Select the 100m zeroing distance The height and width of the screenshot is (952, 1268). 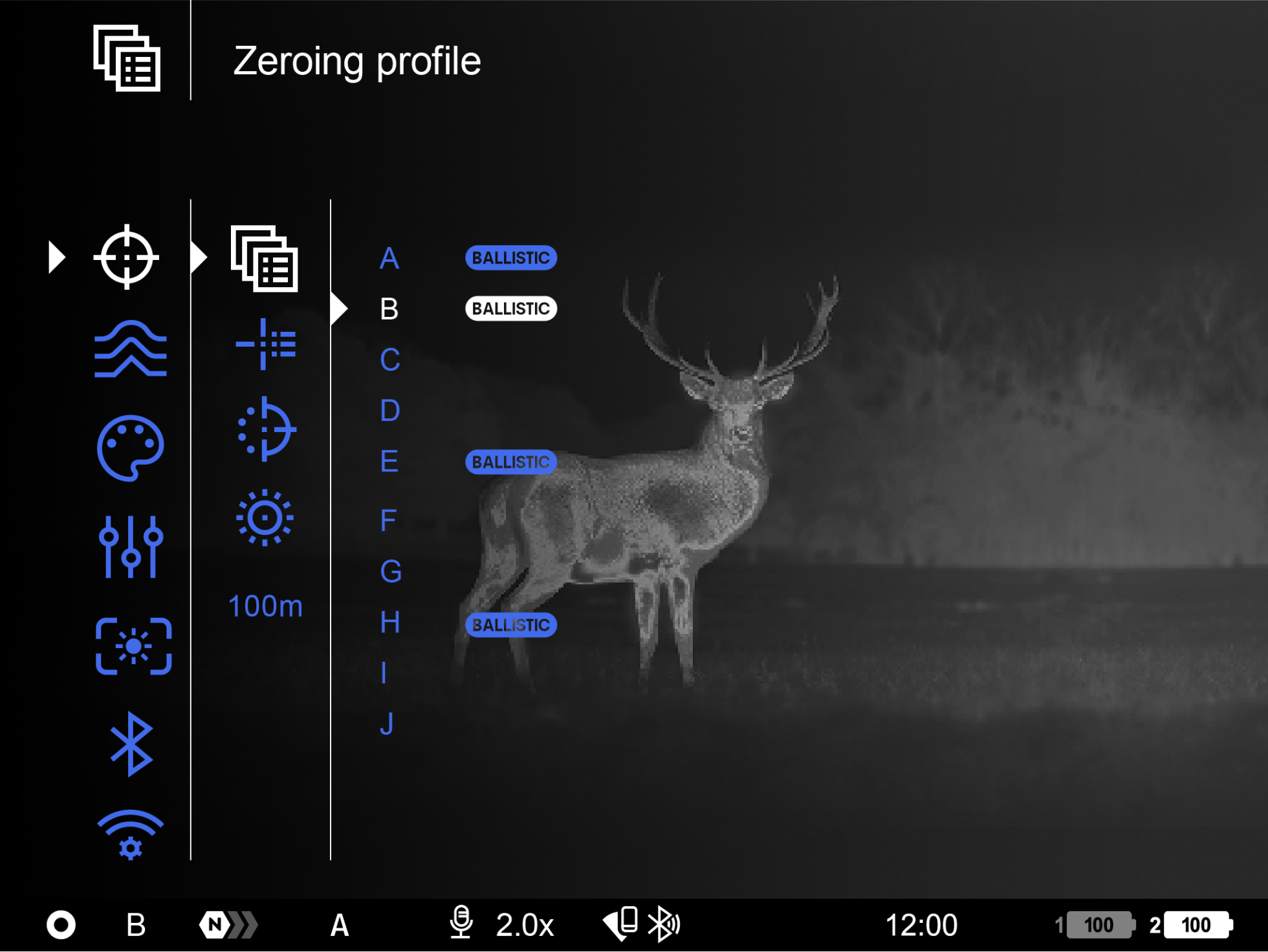[x=265, y=607]
